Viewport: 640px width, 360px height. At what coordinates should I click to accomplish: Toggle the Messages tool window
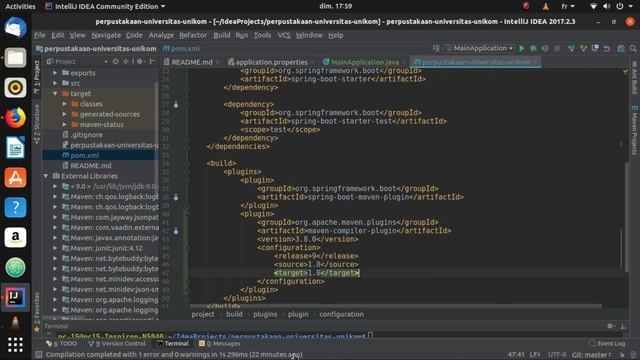pos(219,344)
